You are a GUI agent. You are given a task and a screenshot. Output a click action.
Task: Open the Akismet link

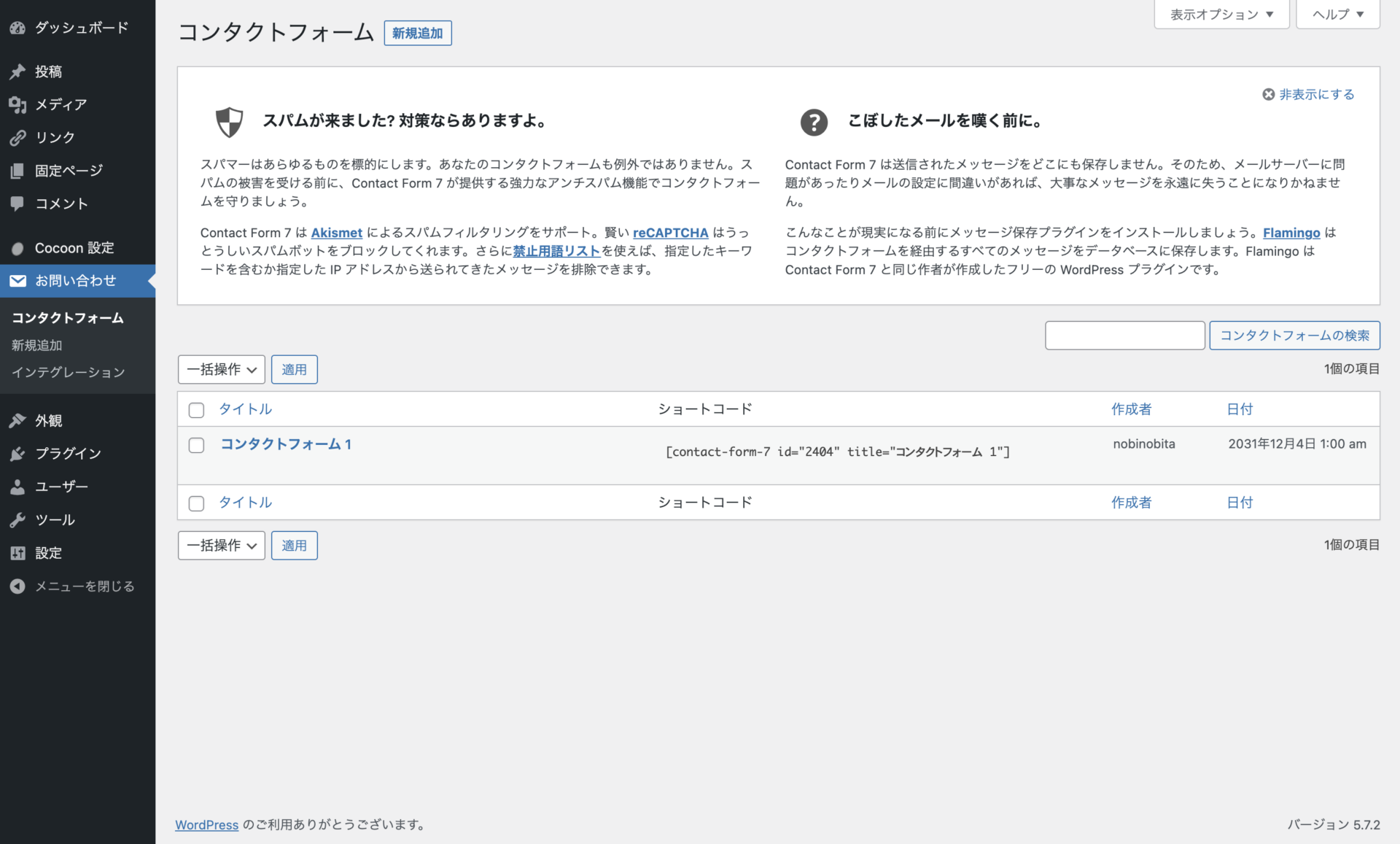coord(336,233)
